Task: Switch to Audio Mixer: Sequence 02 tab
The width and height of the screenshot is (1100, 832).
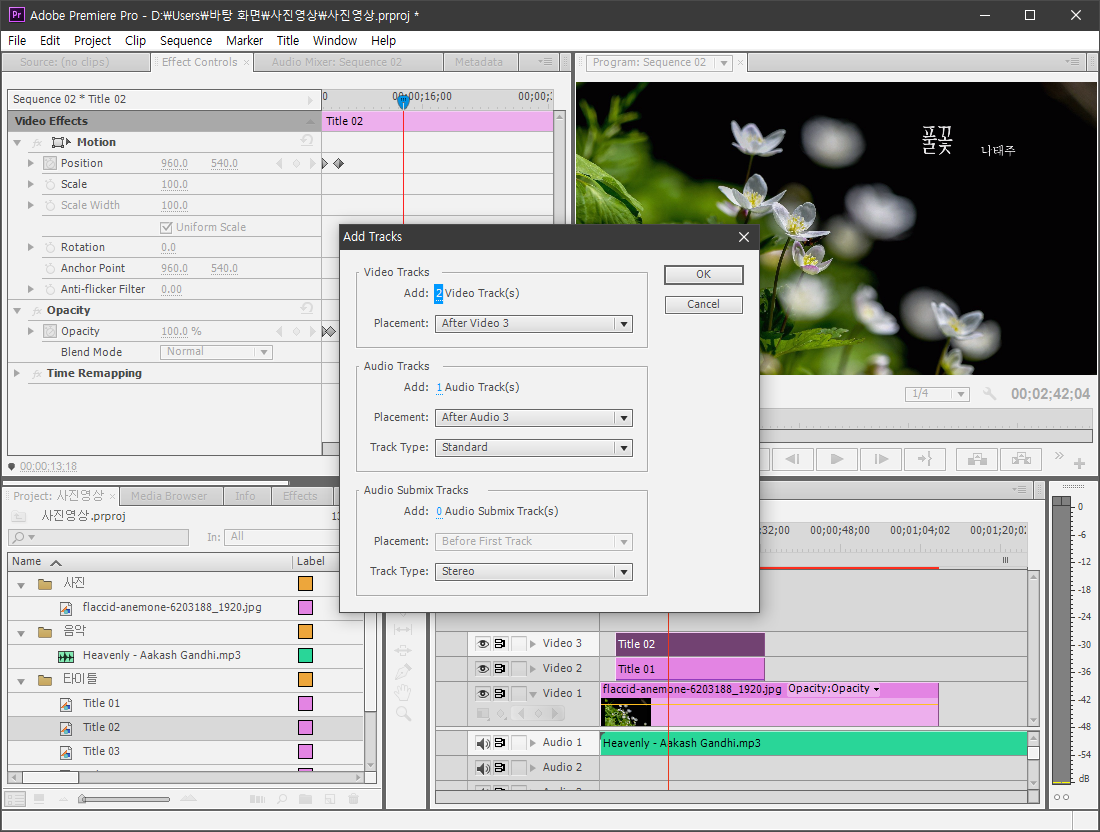Action: coord(337,62)
